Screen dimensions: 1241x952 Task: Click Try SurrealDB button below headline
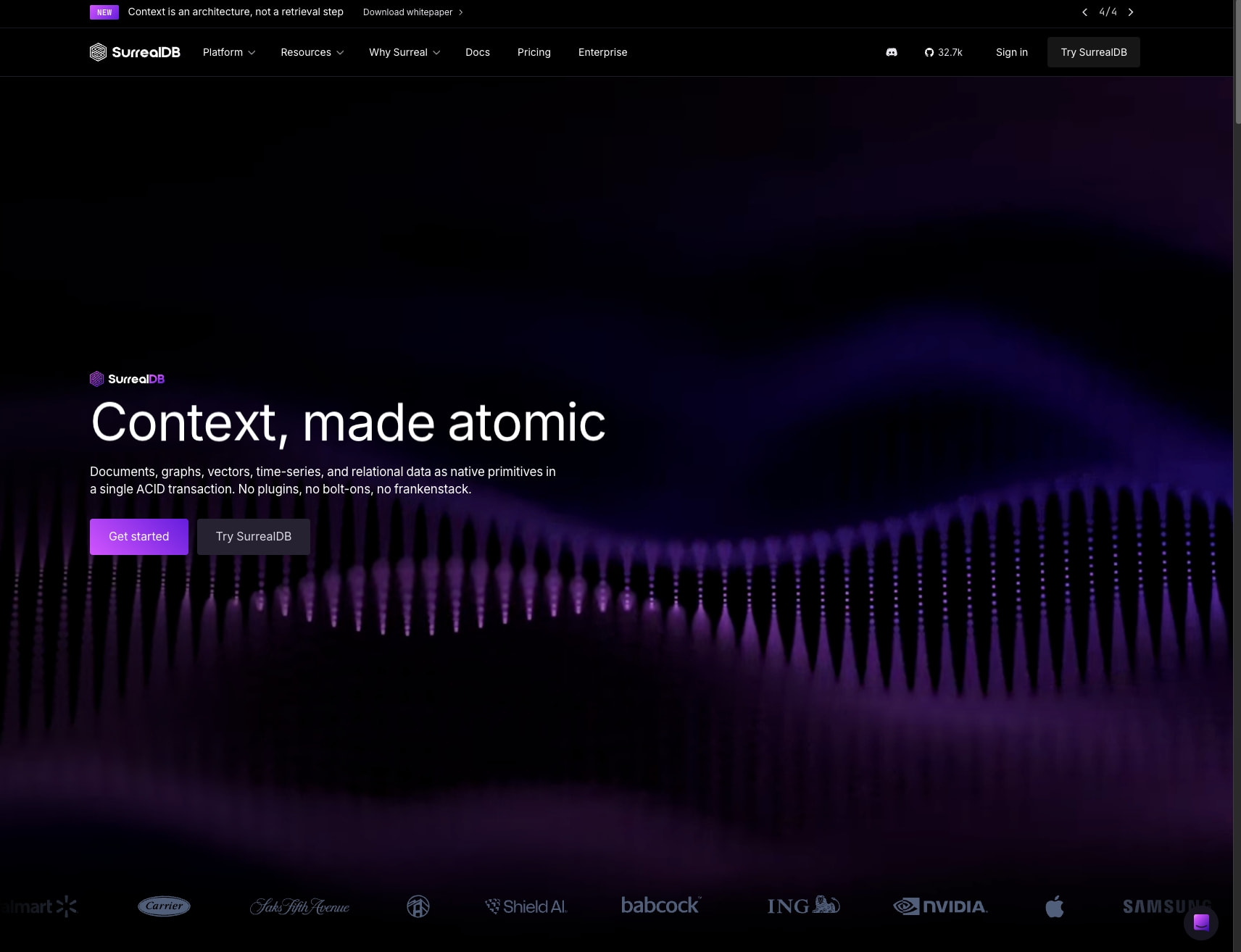(x=254, y=537)
